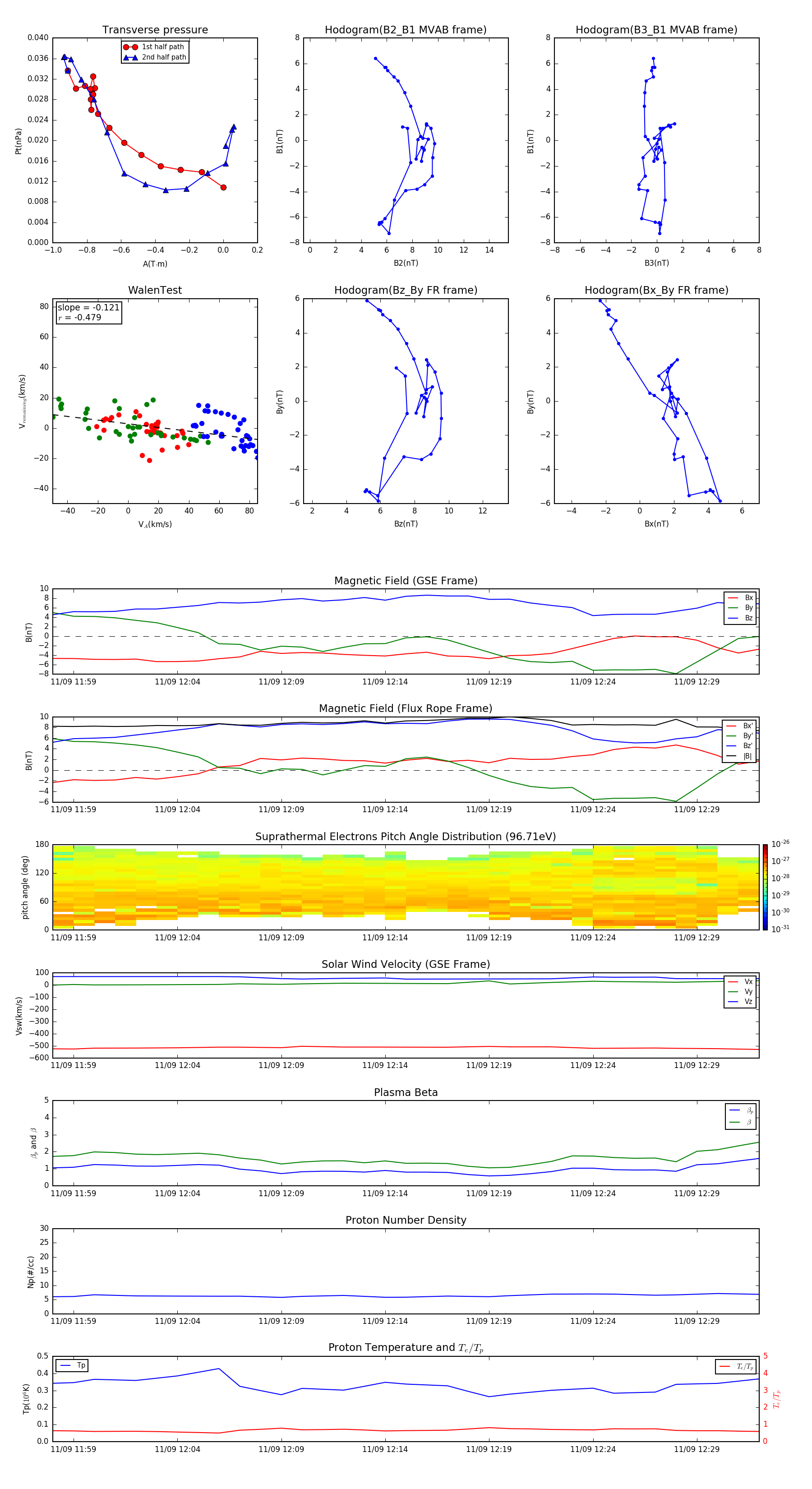Click Bx legend entry in GSE magnetic field

(740, 598)
